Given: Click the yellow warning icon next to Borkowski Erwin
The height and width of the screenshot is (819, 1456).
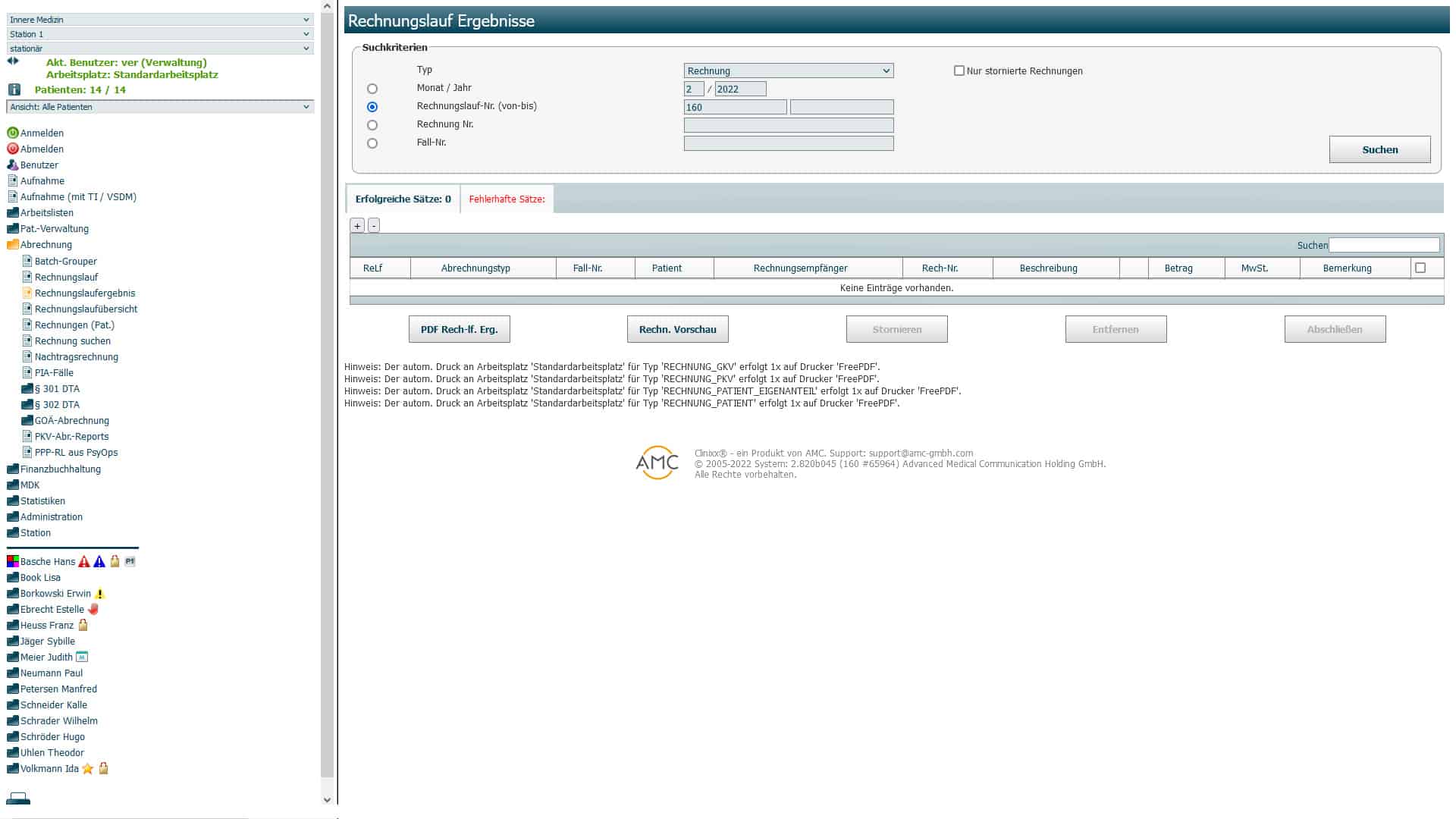Looking at the screenshot, I should click(x=100, y=594).
